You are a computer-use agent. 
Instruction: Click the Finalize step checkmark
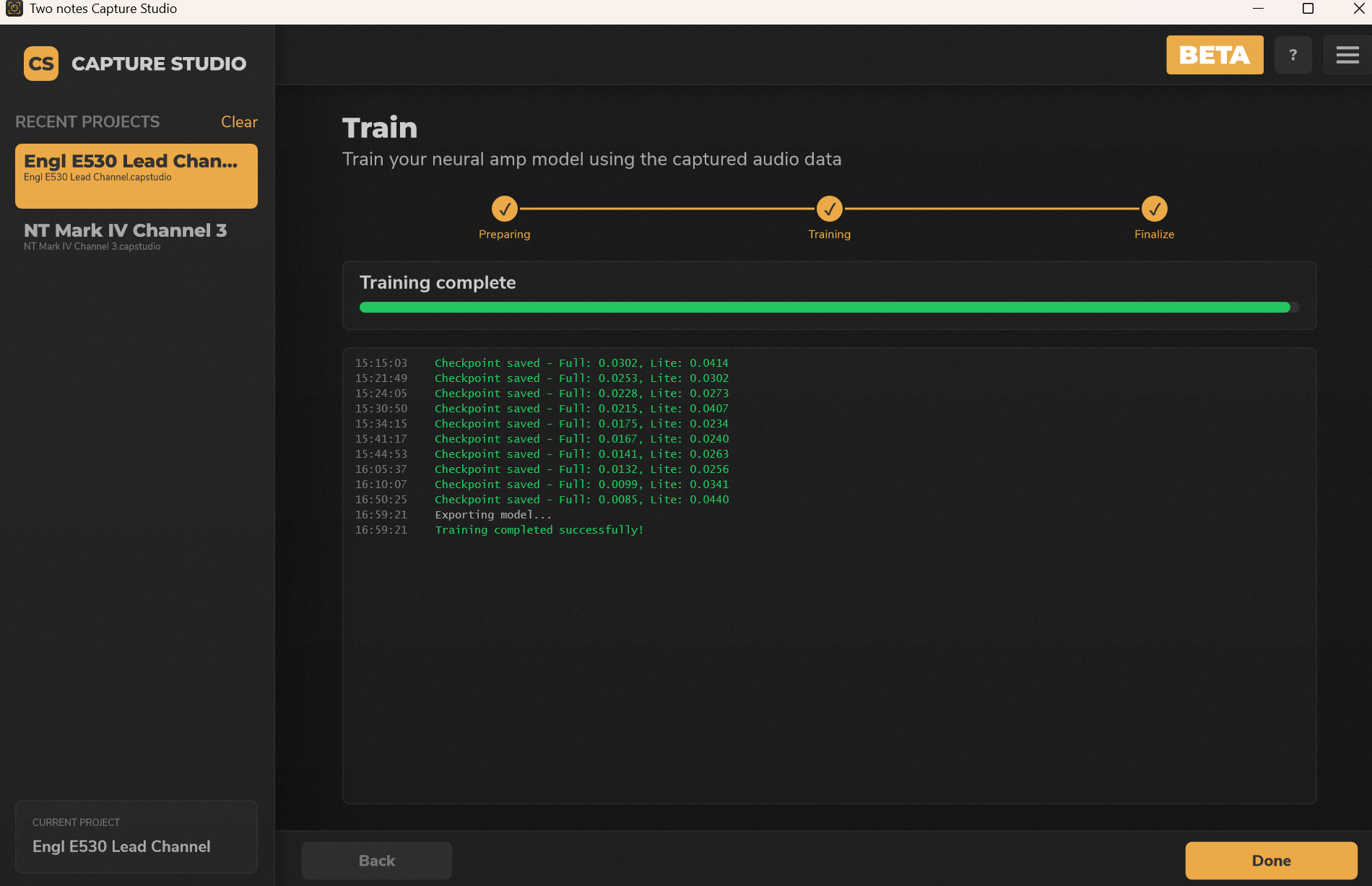1155,209
